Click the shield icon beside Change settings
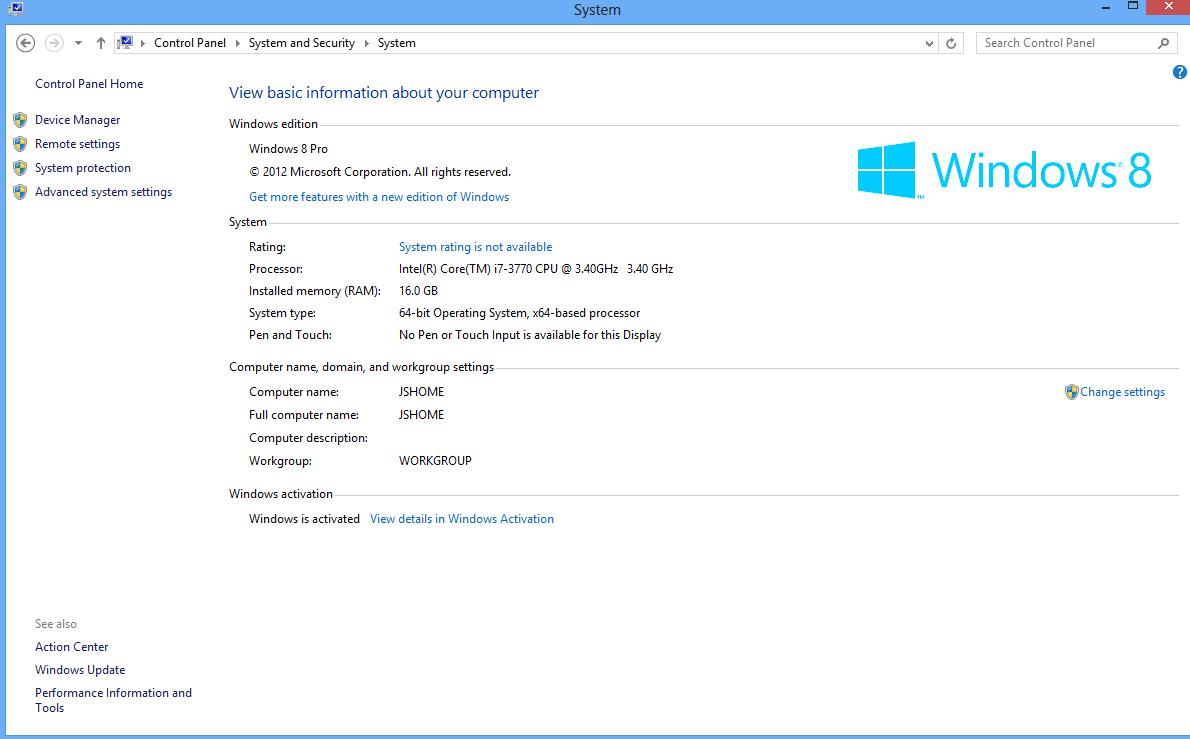 [x=1071, y=392]
